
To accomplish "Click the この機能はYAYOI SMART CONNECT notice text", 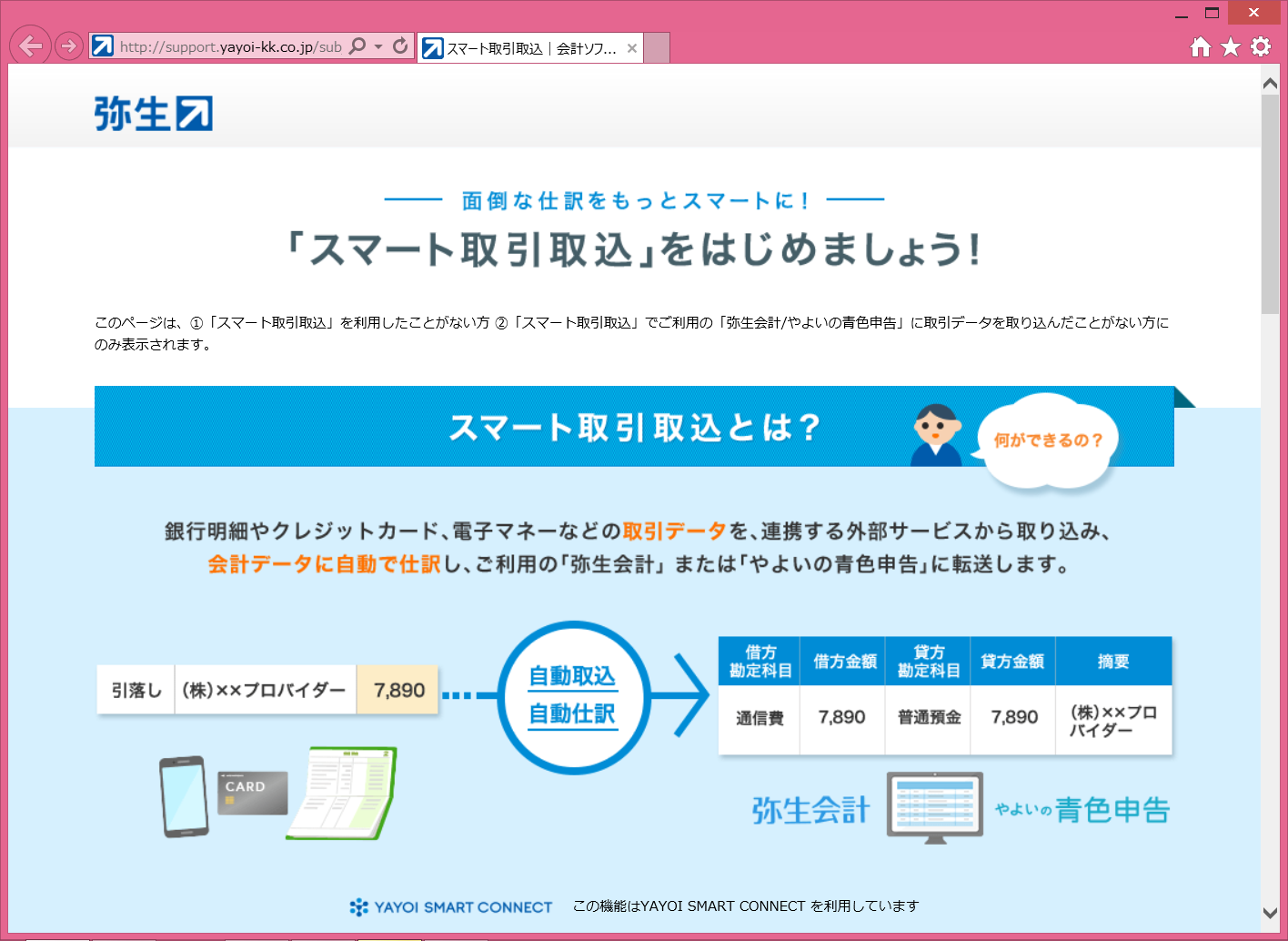I will (x=746, y=906).
